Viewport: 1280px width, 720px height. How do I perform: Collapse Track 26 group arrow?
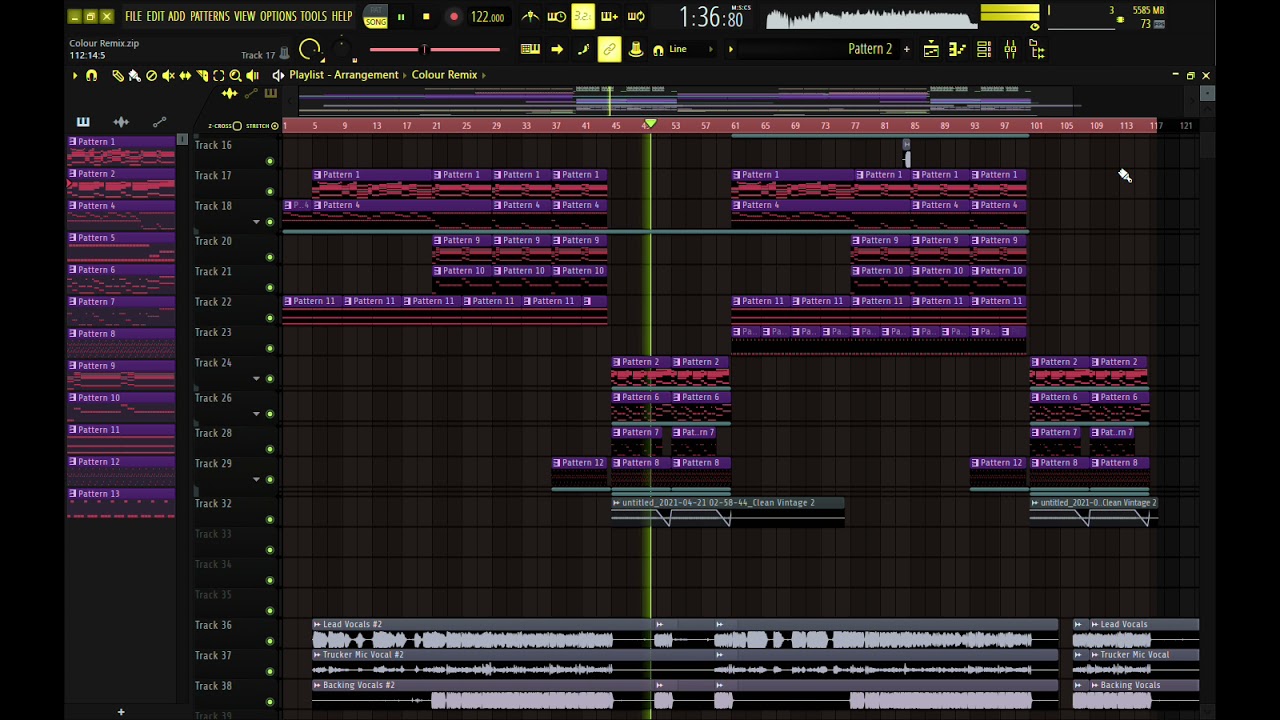coord(256,414)
